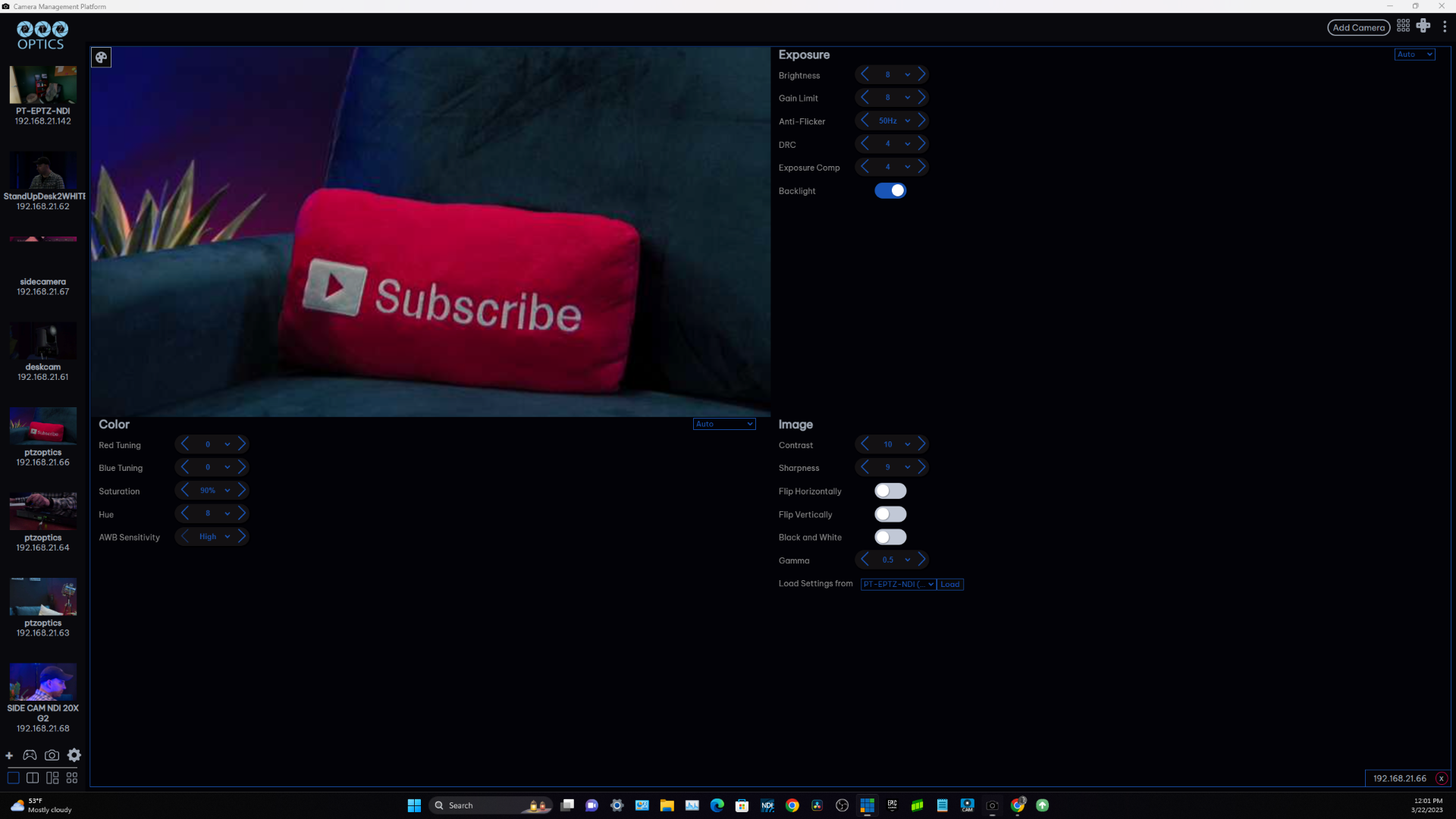This screenshot has width=1456, height=819.
Task: Decrease Blue Tuning with left arrow
Action: click(184, 467)
